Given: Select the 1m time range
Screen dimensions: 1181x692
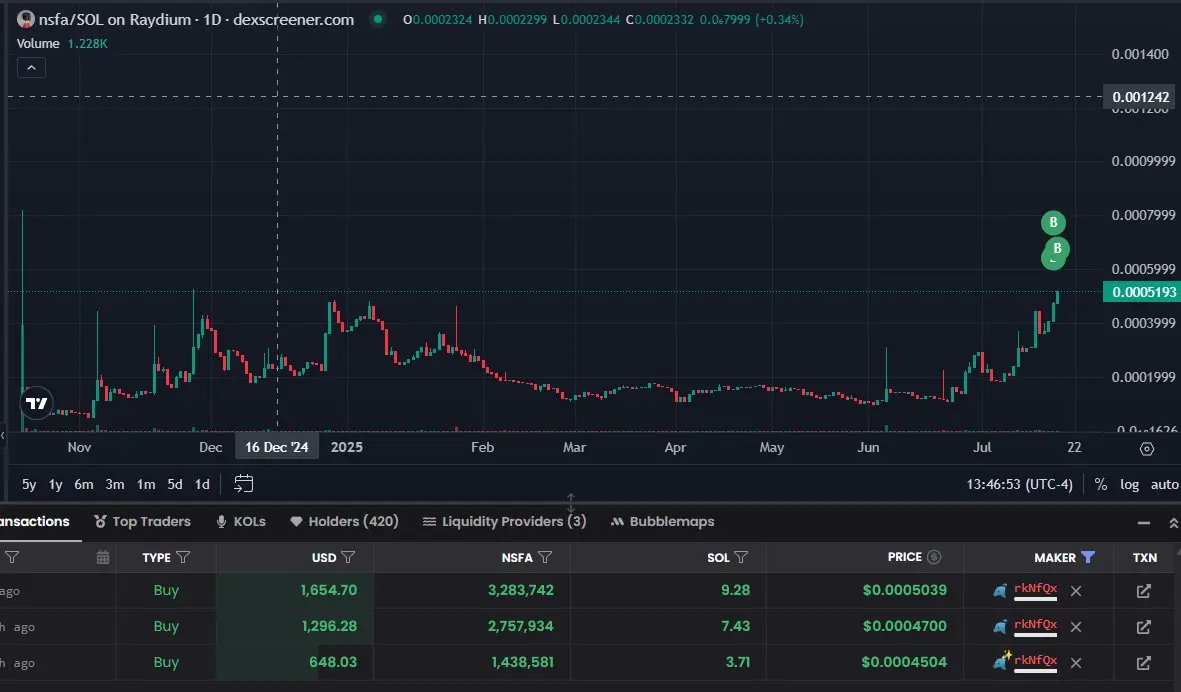Looking at the screenshot, I should [x=145, y=484].
